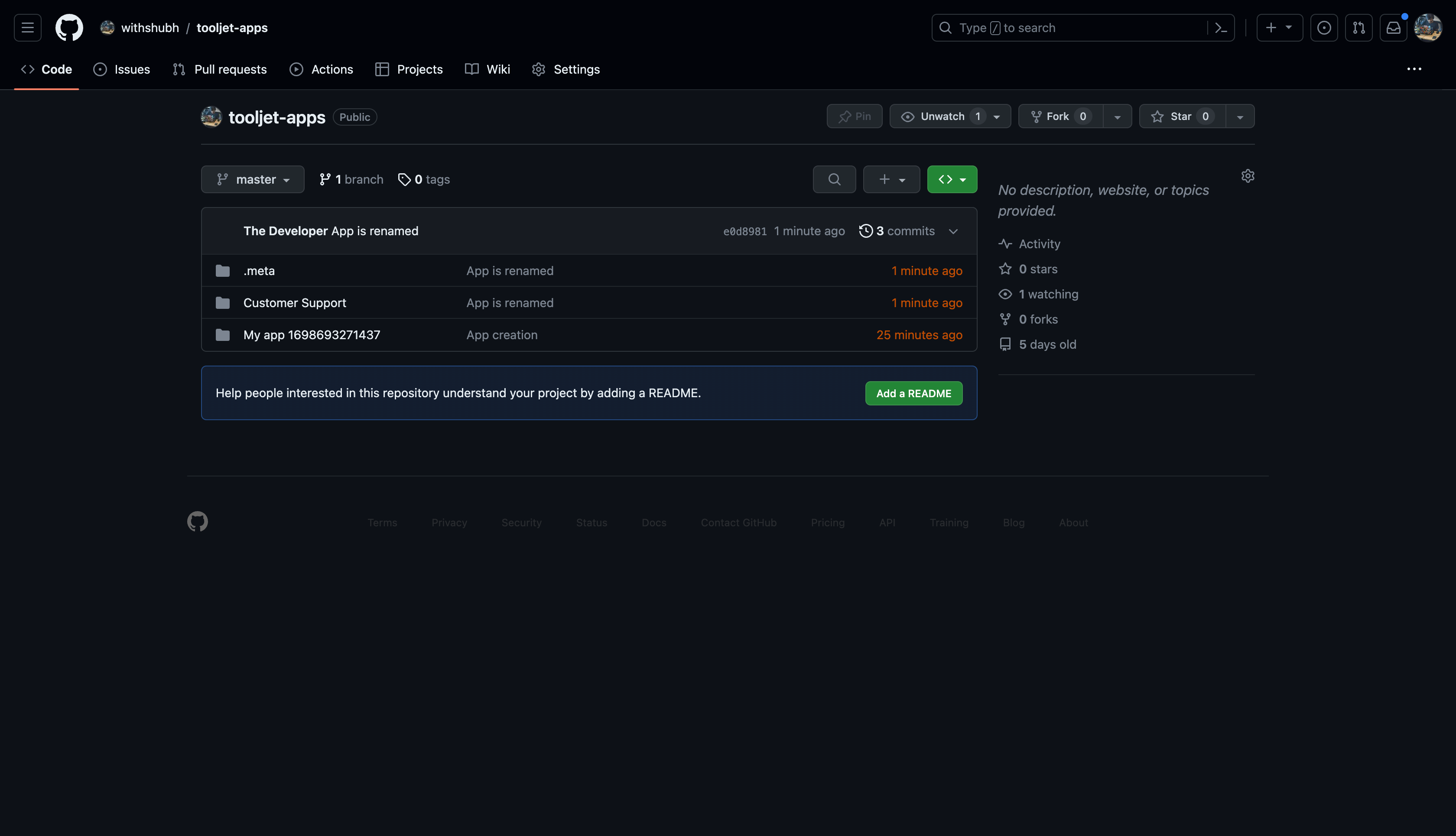
Task: Expand the green Code dropdown
Action: 952,179
